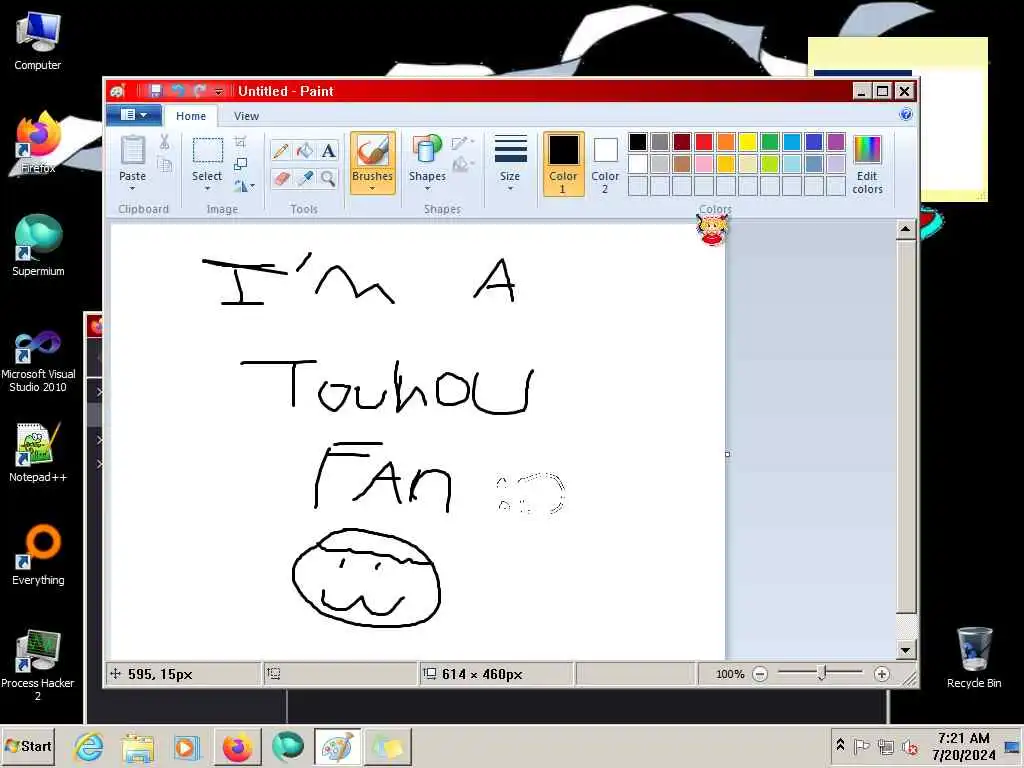Open Microsoft Visual Studio 2010 shortcut

[x=38, y=361]
